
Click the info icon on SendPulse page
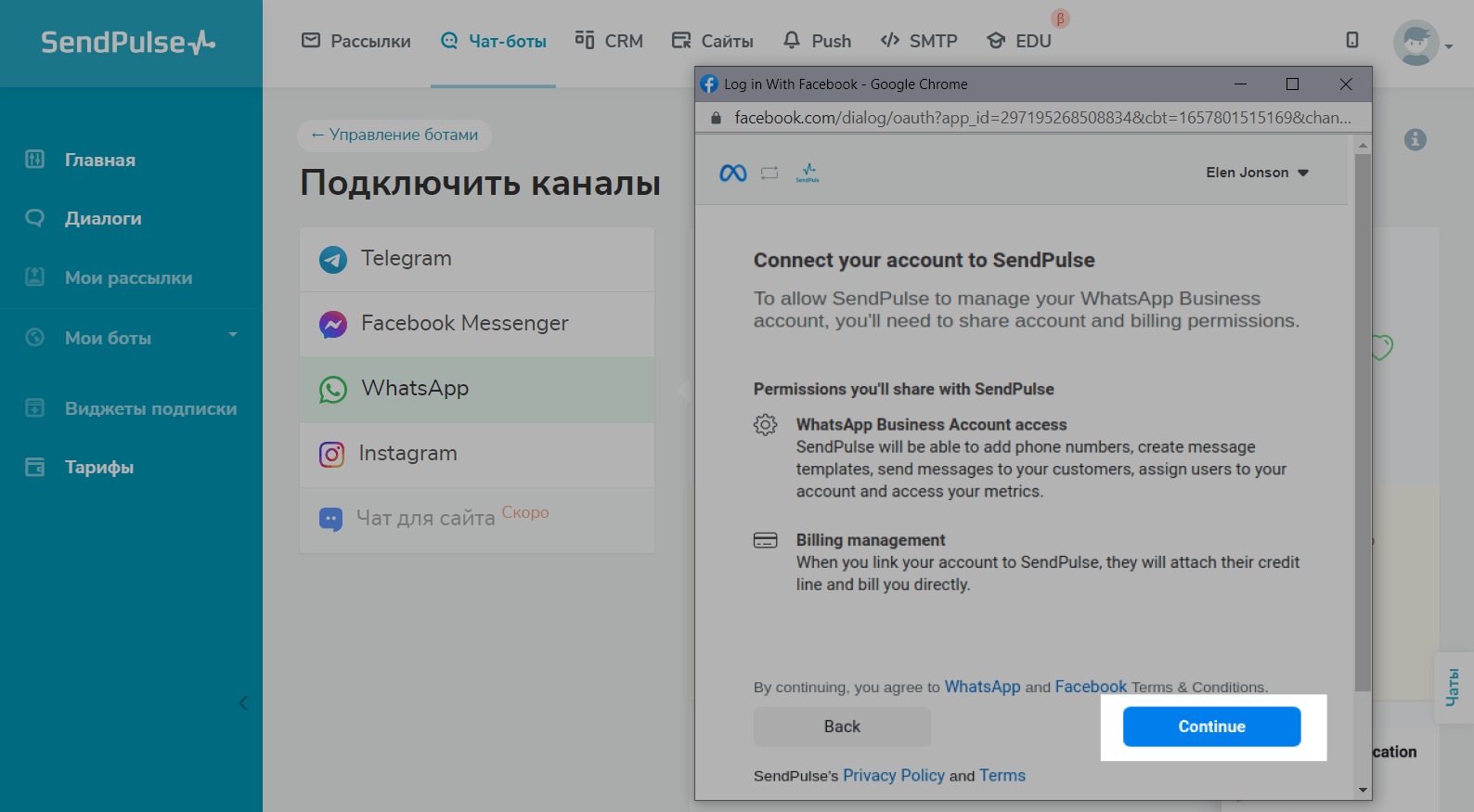tap(1416, 139)
